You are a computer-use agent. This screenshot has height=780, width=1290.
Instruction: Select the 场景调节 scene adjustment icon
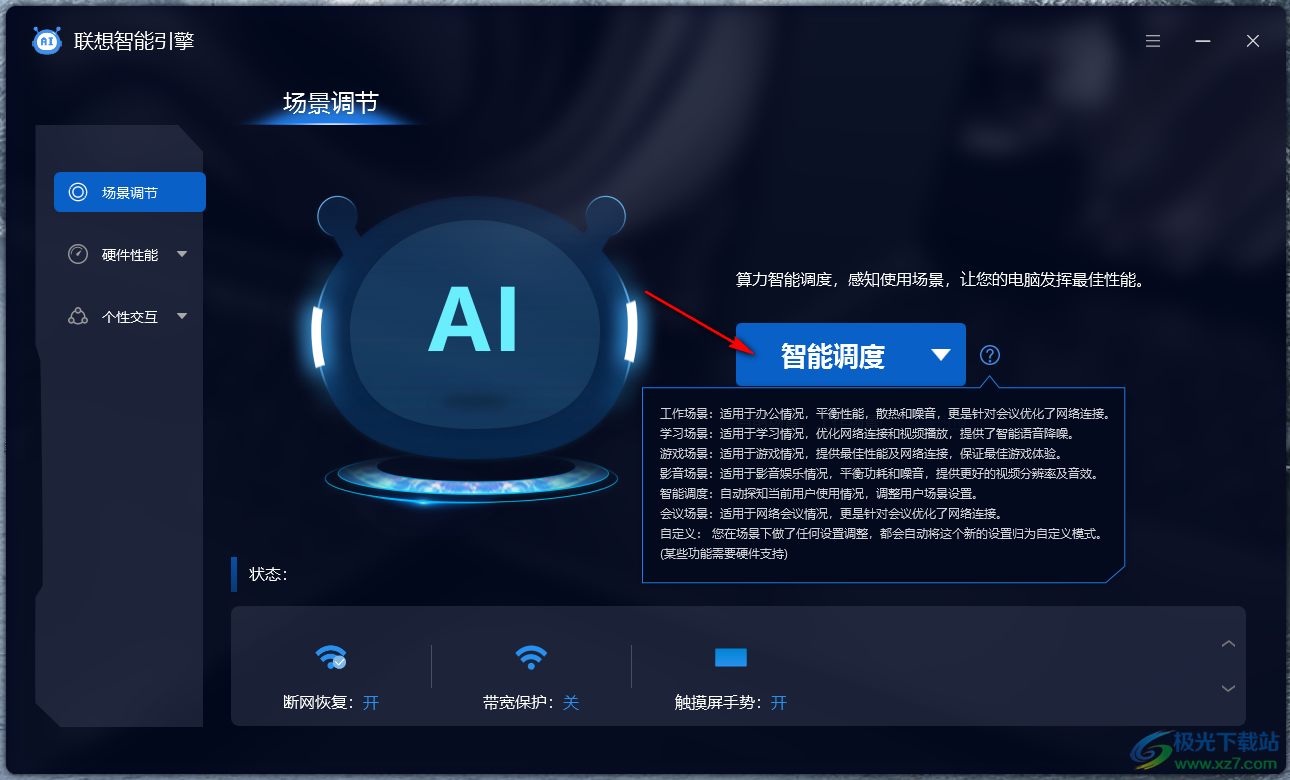tap(77, 191)
